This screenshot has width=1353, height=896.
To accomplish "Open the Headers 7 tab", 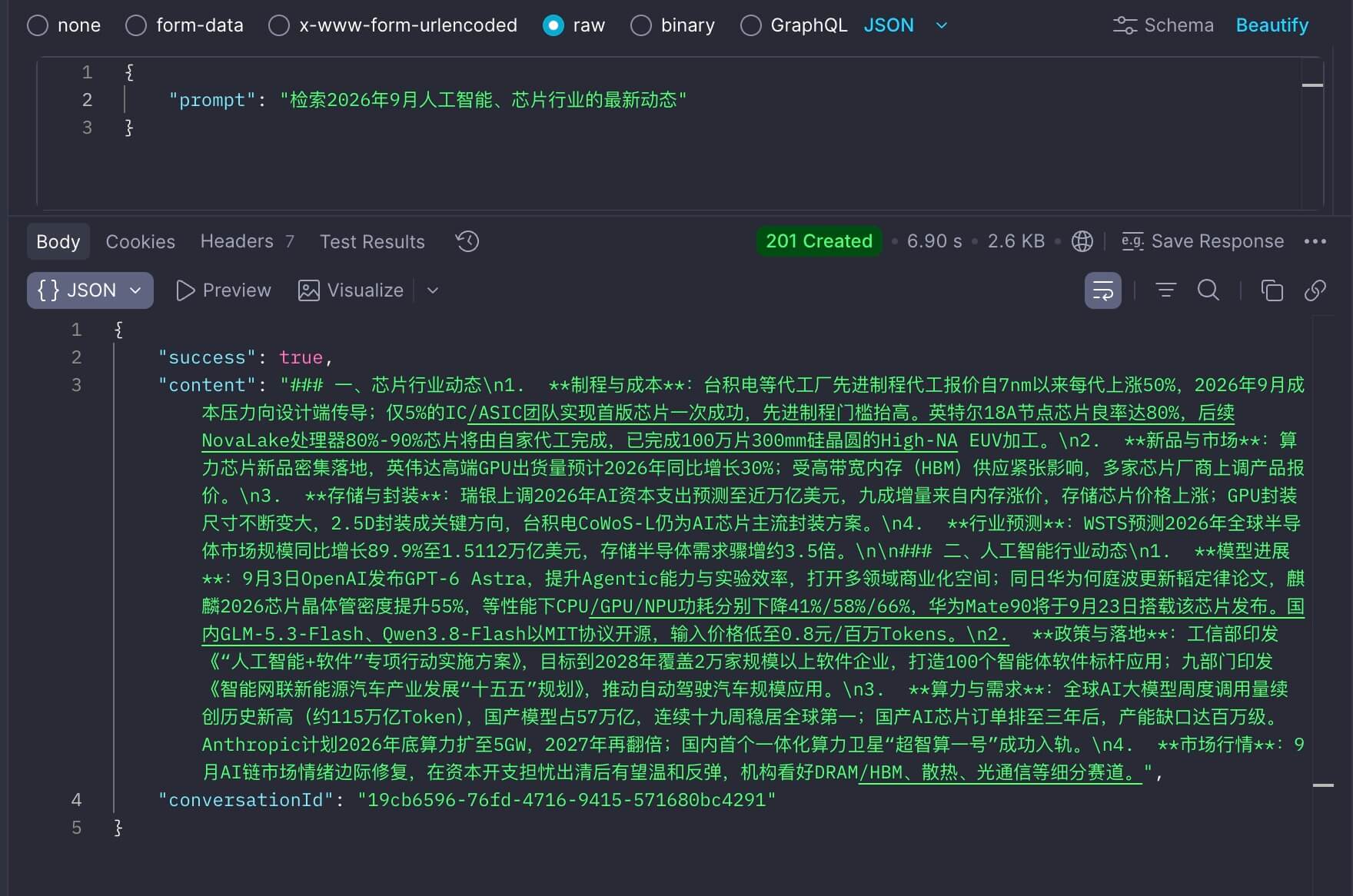I will (x=248, y=241).
